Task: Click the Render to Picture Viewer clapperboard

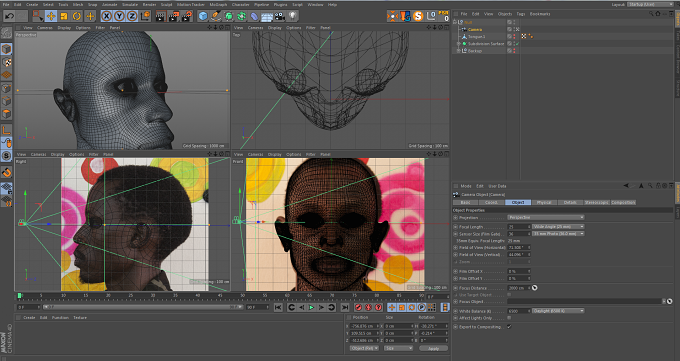Action: [x=173, y=16]
